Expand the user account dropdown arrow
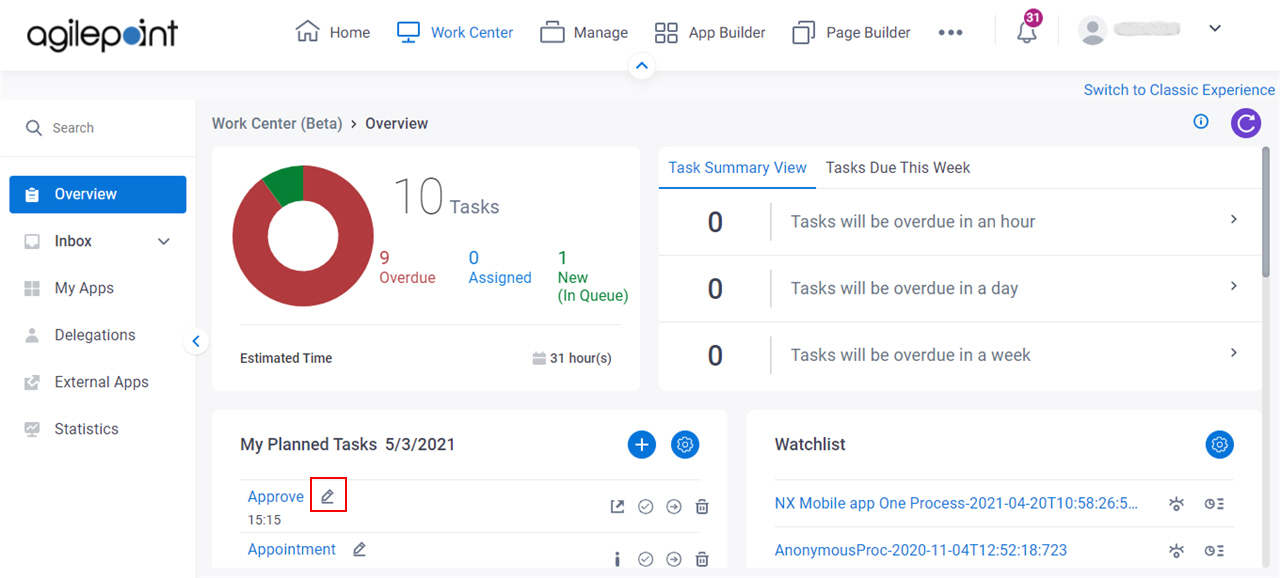The width and height of the screenshot is (1280, 578). (1215, 28)
